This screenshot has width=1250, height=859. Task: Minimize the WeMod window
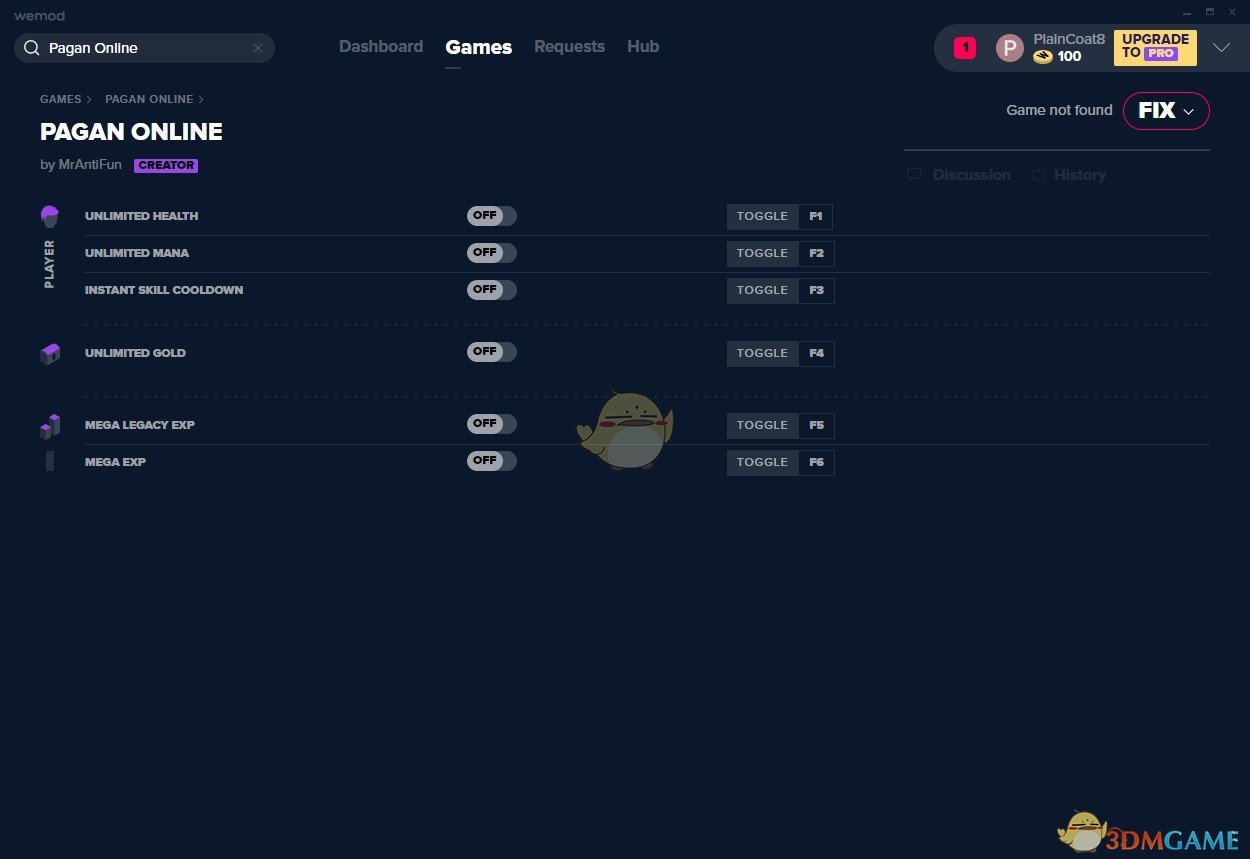coord(1186,12)
